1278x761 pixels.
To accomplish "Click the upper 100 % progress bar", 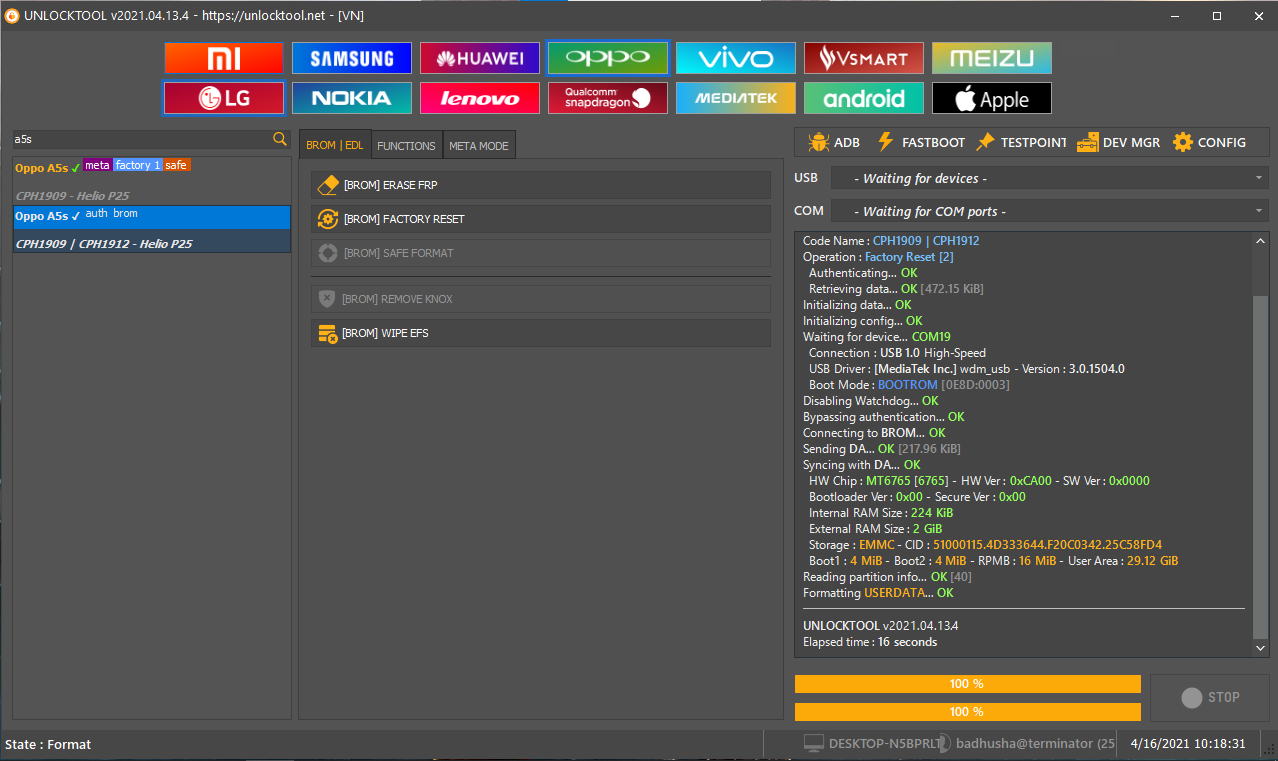I will pos(967,684).
